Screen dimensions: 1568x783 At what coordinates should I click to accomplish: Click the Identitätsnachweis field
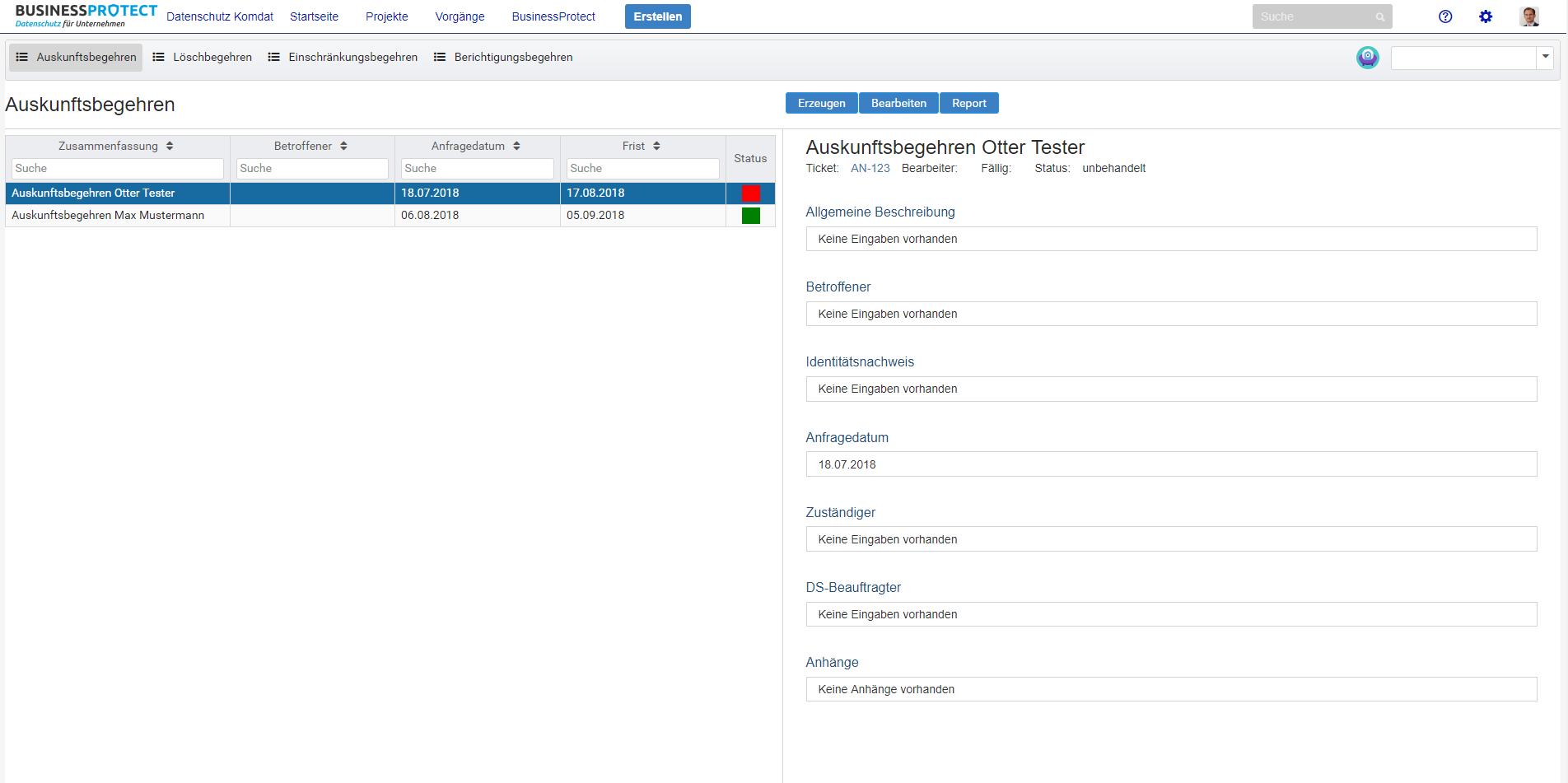[1171, 389]
